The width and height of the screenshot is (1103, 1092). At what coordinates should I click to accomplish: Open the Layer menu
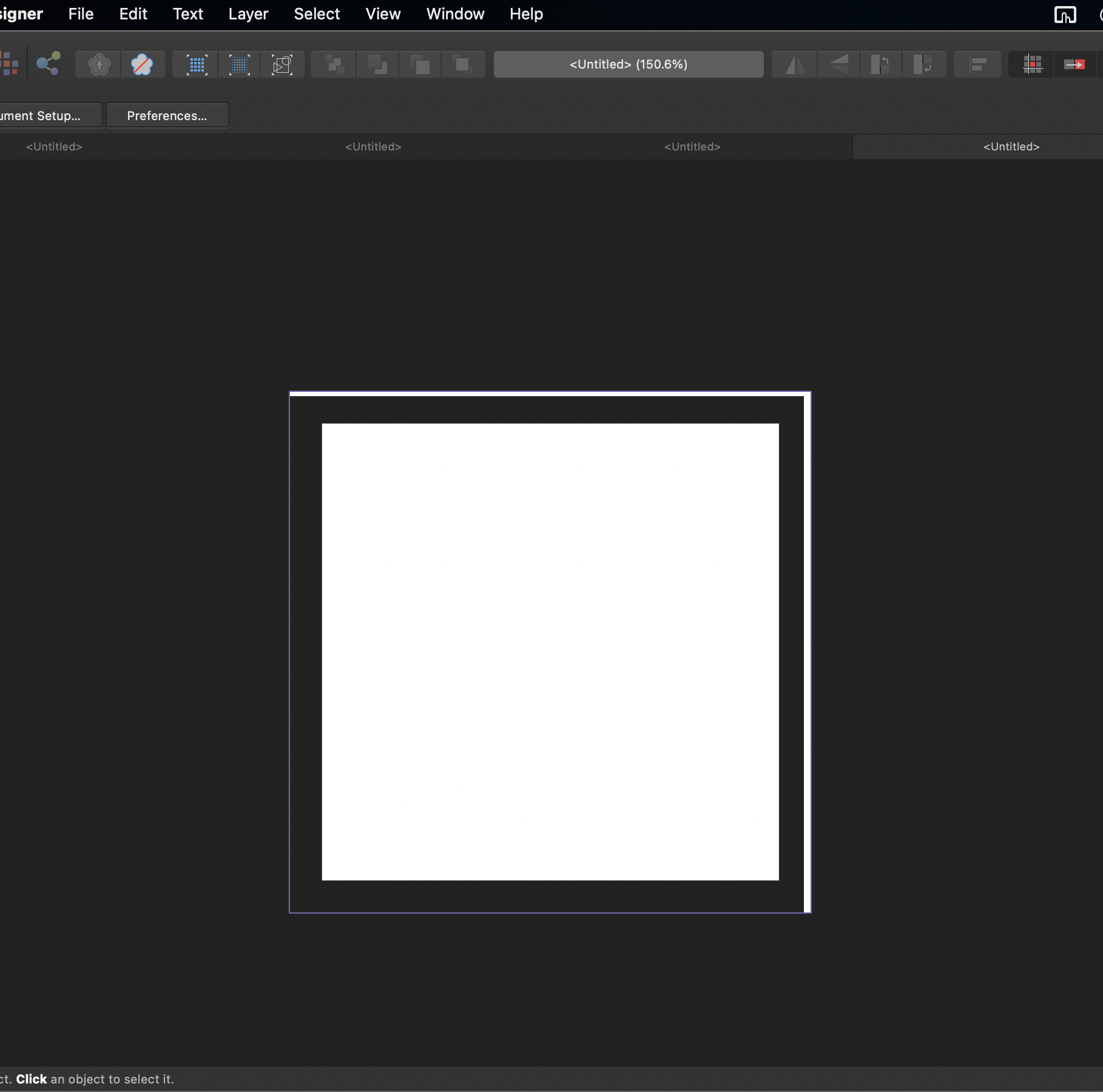248,14
